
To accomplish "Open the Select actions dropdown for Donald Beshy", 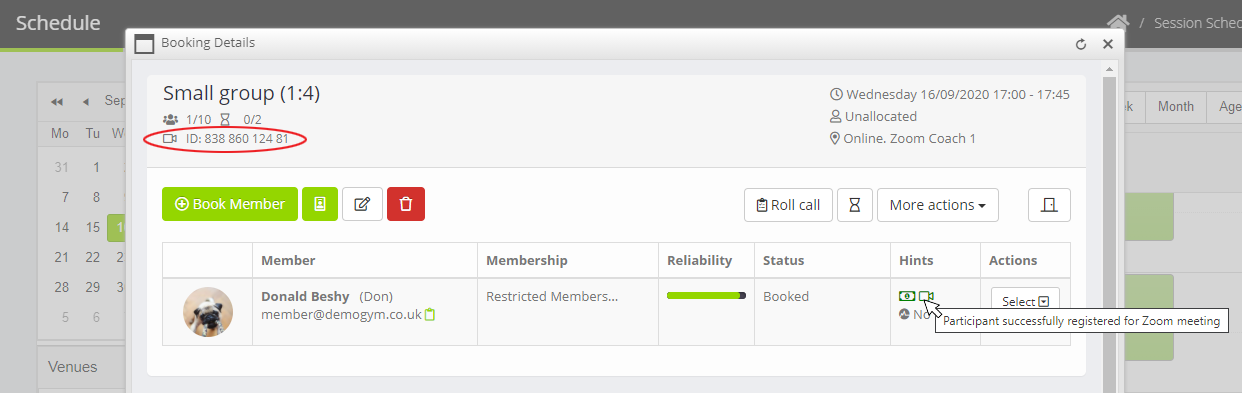I will pyautogui.click(x=1025, y=301).
